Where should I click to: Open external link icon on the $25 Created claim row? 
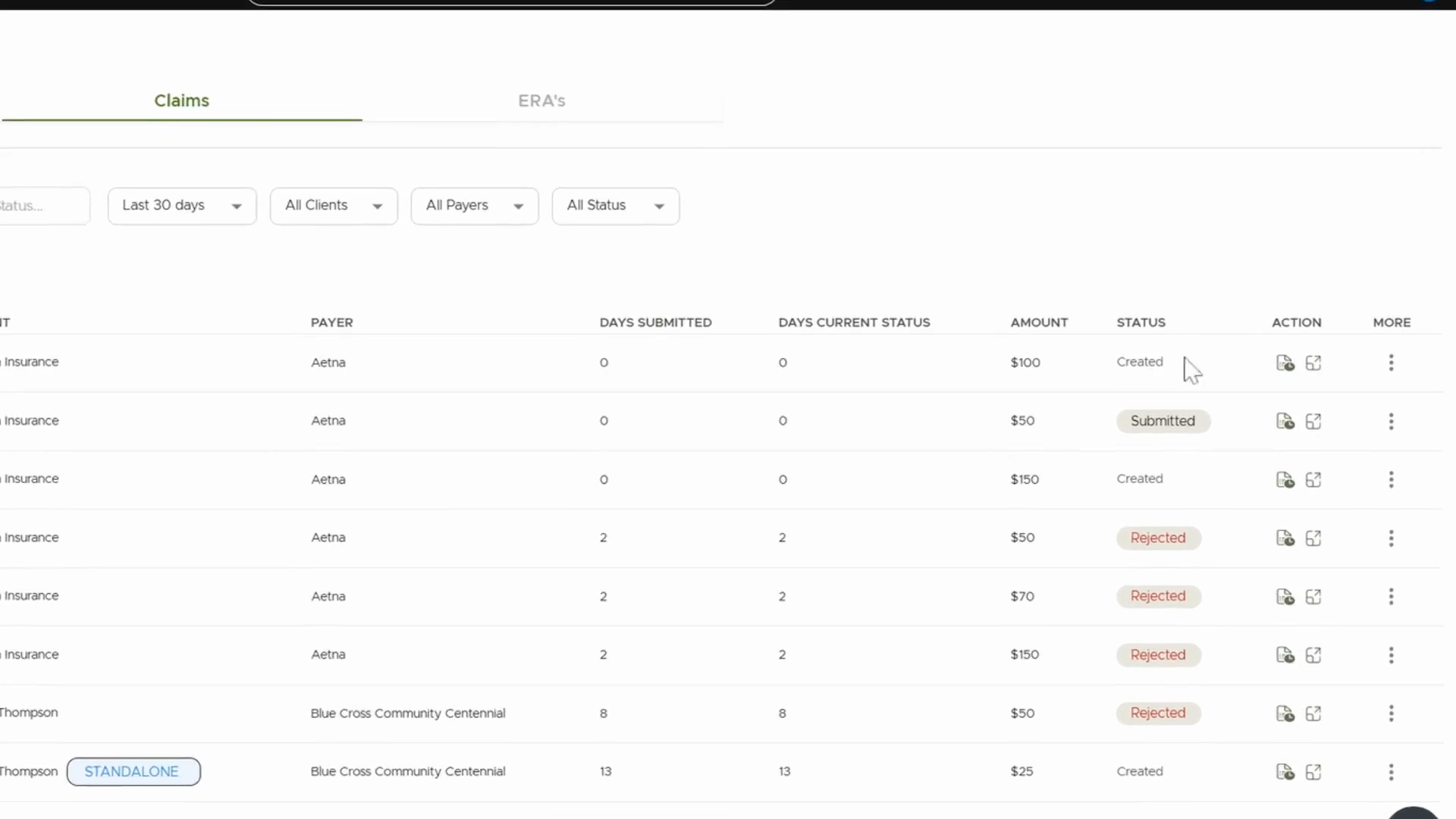(x=1313, y=772)
